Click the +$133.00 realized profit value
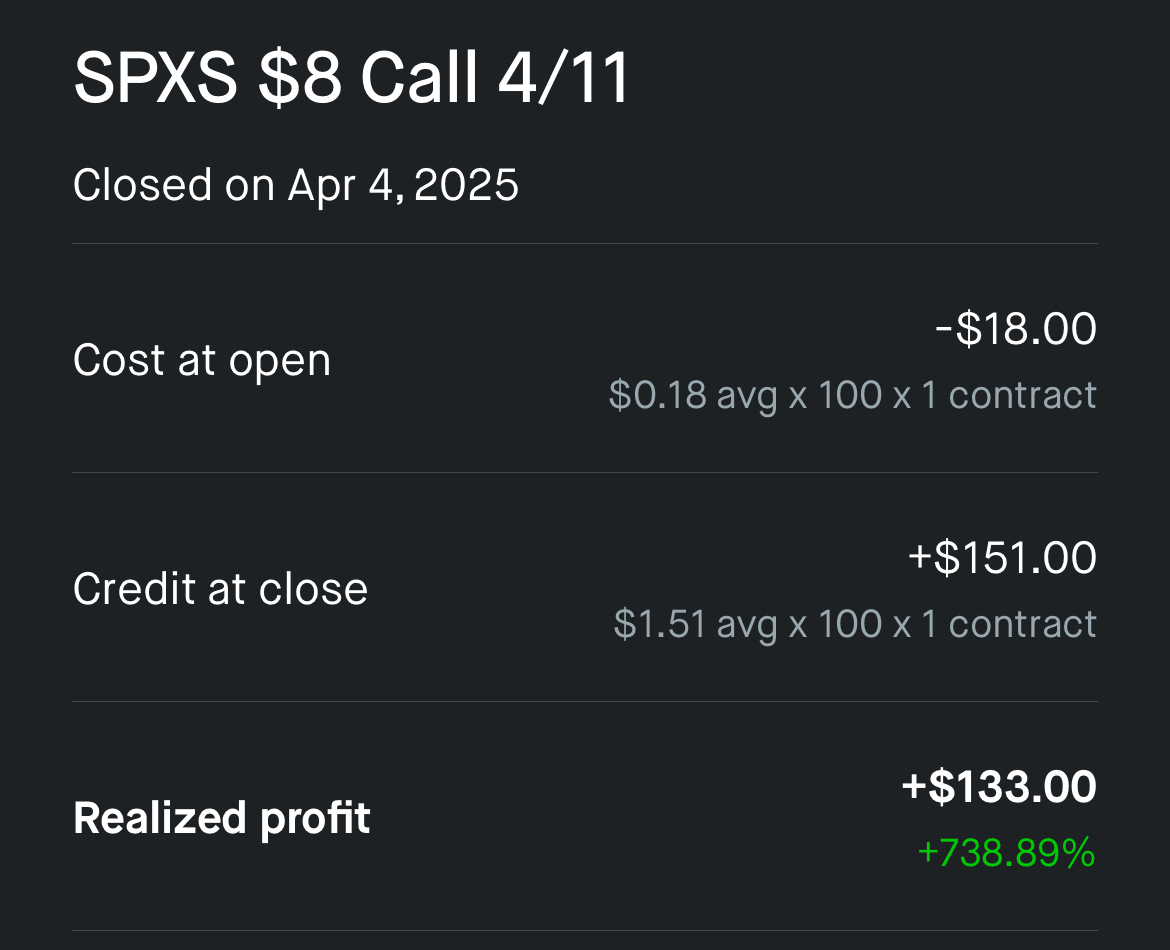This screenshot has height=950, width=1170. 999,787
